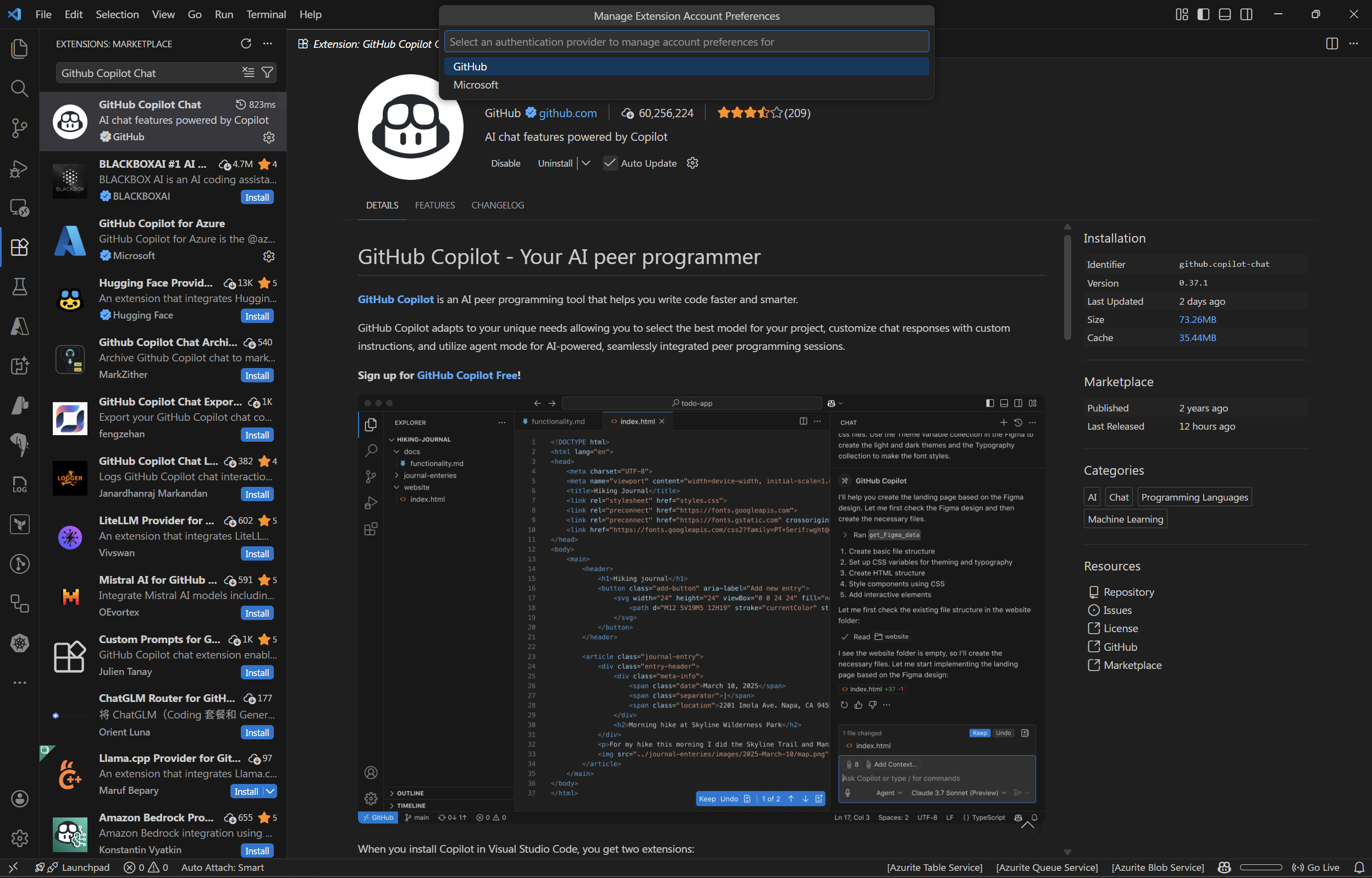Open extension settings gear next to Auto Update

(692, 163)
